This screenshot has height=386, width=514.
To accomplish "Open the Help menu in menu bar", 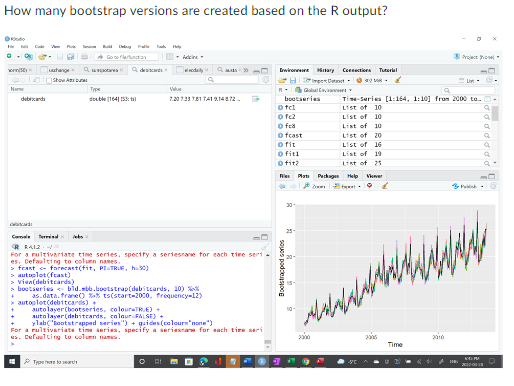I will [177, 46].
